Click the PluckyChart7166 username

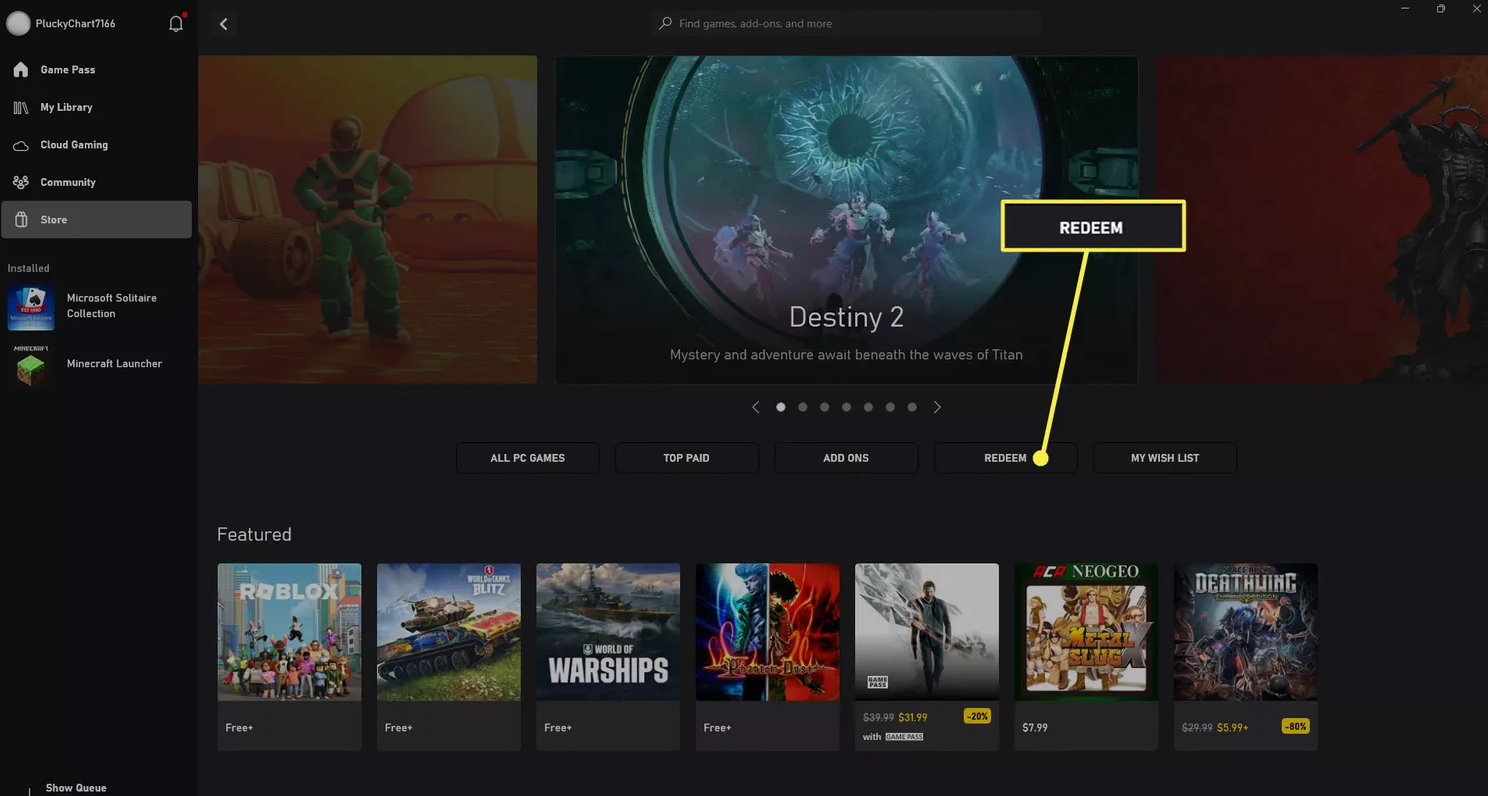pos(75,23)
